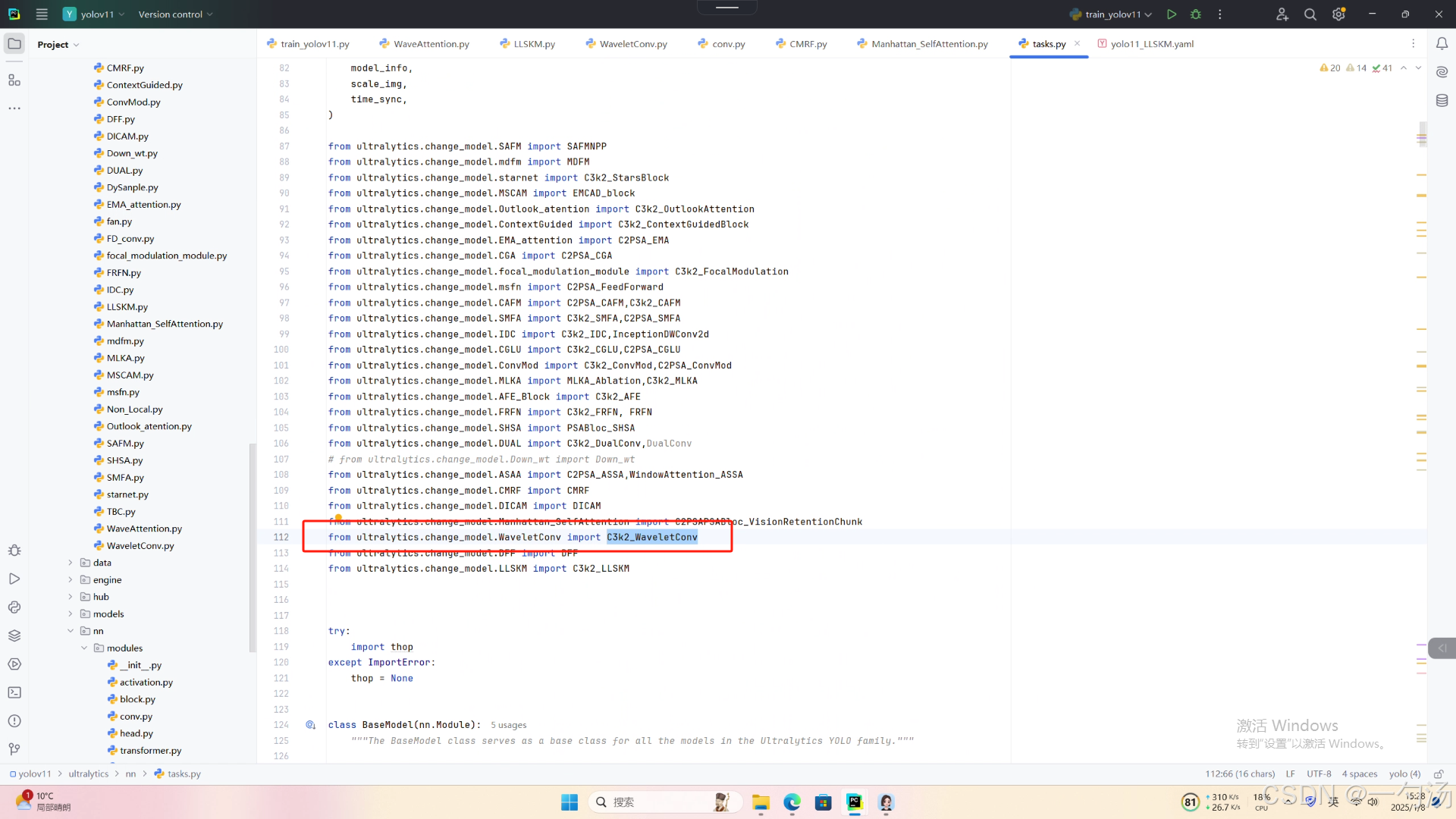1456x819 pixels.
Task: Open the Database tool window
Action: [x=1442, y=101]
